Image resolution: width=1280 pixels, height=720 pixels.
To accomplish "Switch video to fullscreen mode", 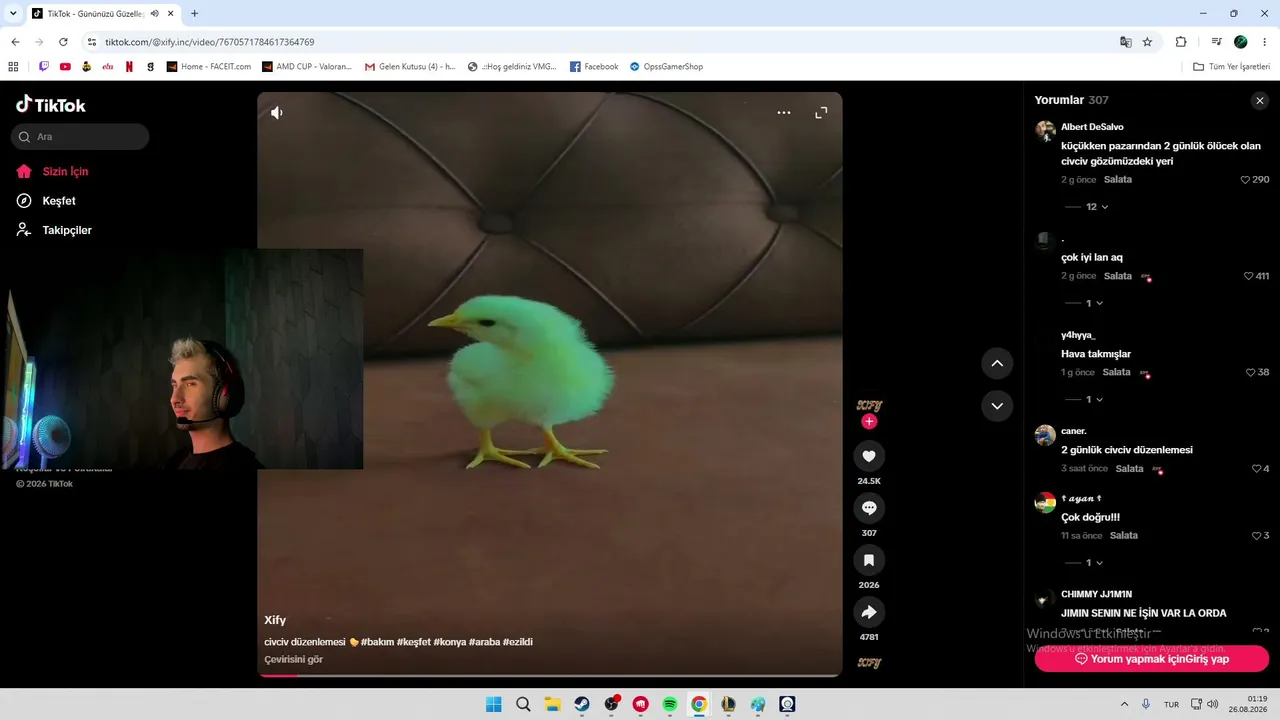I will (x=821, y=113).
